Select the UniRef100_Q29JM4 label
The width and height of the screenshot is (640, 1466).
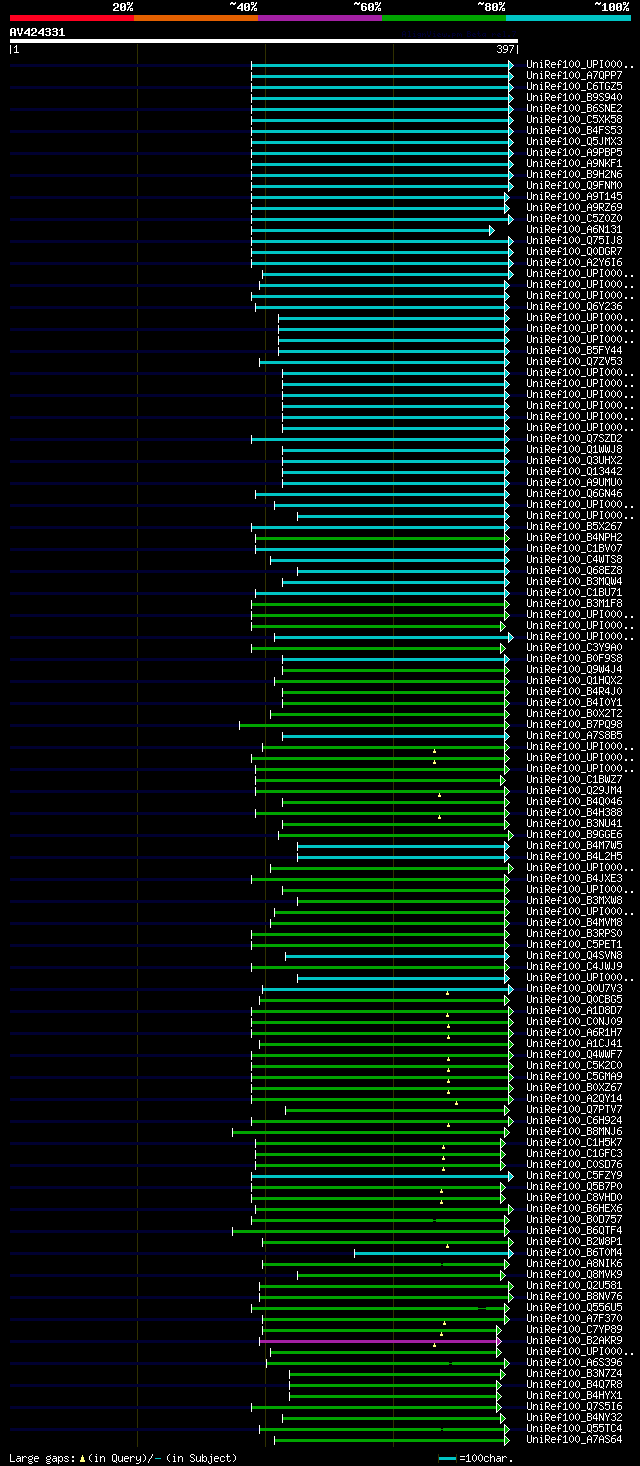click(x=574, y=791)
